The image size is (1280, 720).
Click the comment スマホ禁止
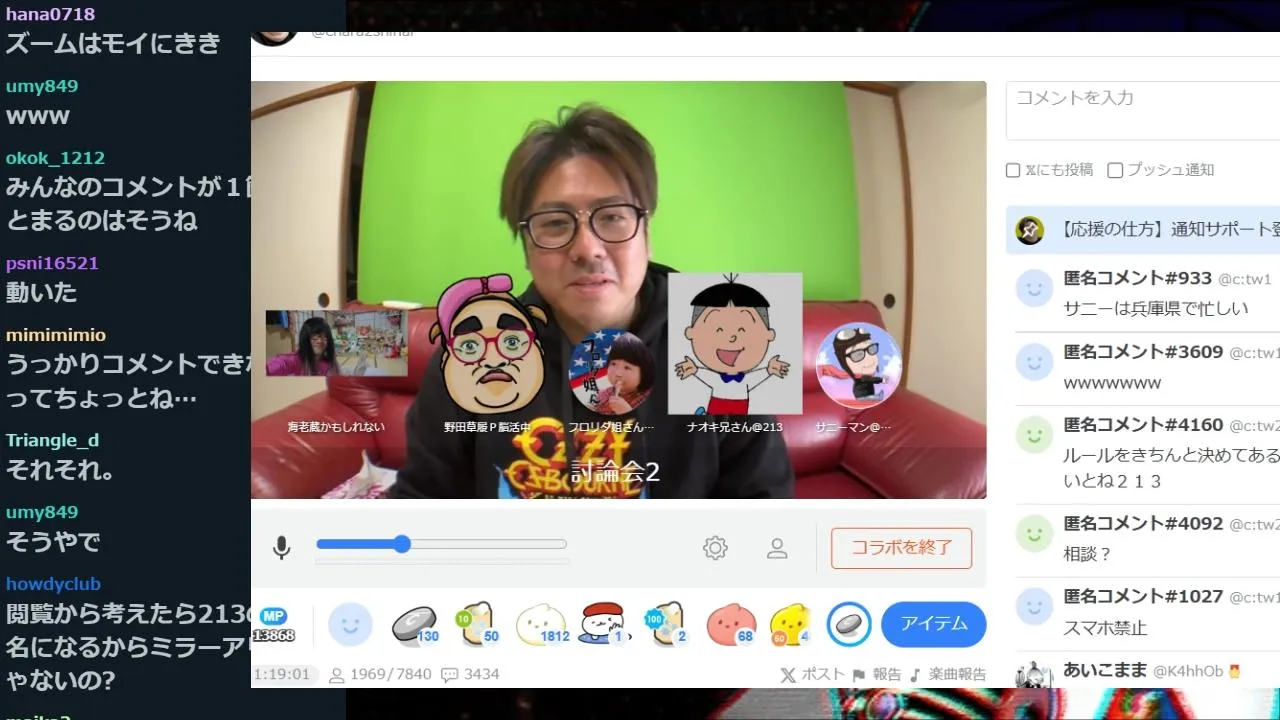1105,629
